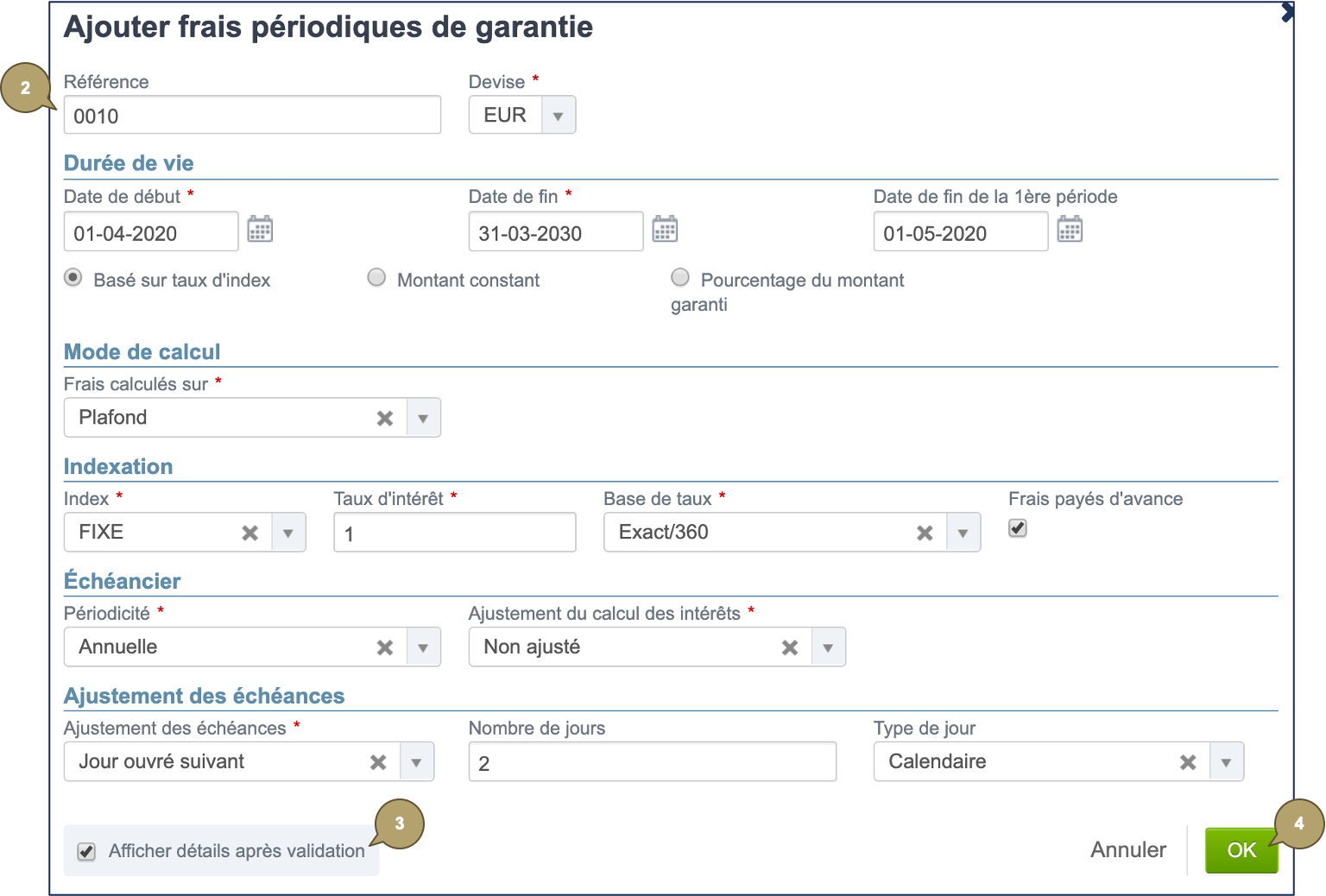
Task: Open the calendar picker for Date de fin
Action: (665, 229)
